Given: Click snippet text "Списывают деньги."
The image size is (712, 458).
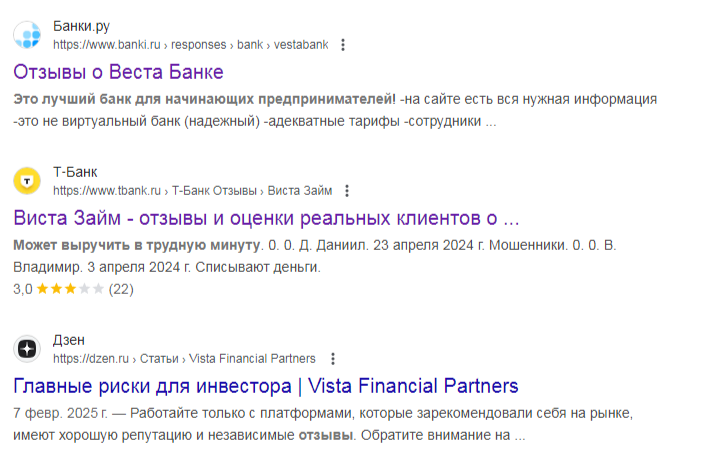Looking at the screenshot, I should pyautogui.click(x=258, y=267).
